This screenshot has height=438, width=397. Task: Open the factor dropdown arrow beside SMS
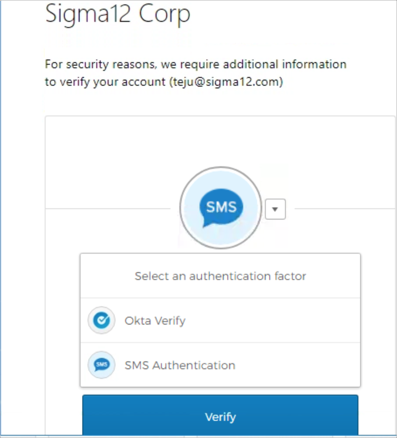click(x=275, y=209)
